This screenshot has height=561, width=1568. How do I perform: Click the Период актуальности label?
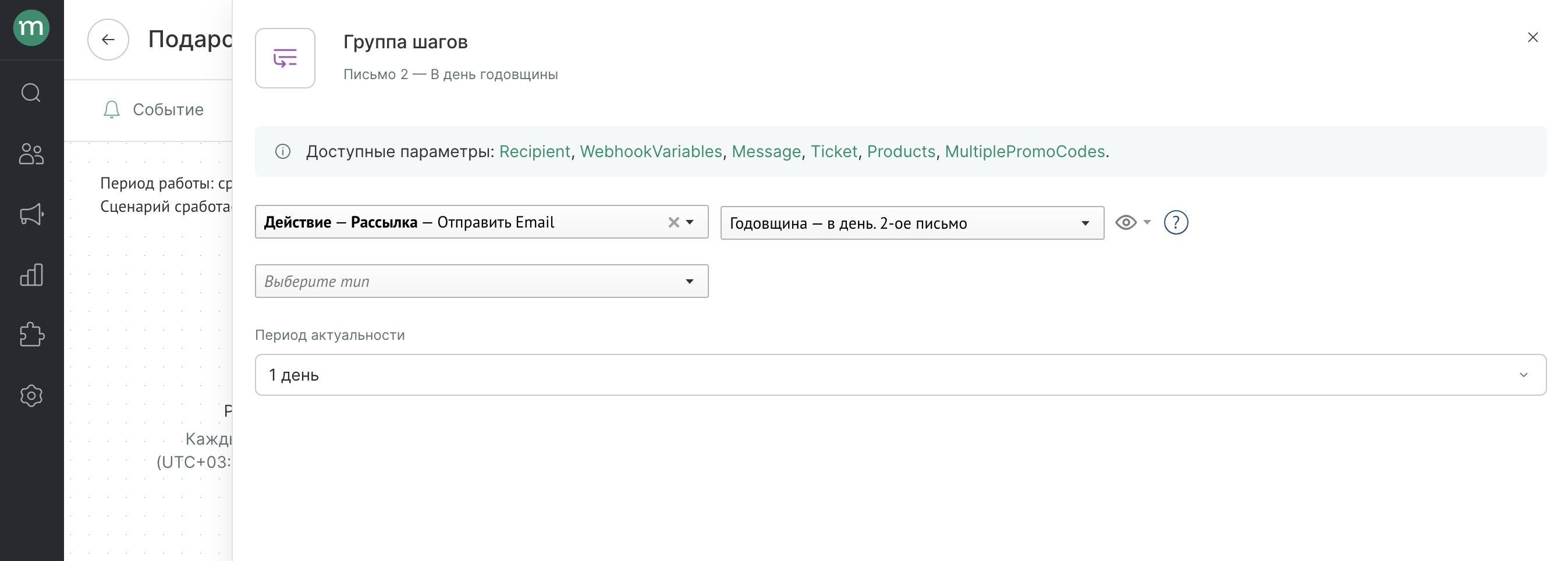[330, 335]
